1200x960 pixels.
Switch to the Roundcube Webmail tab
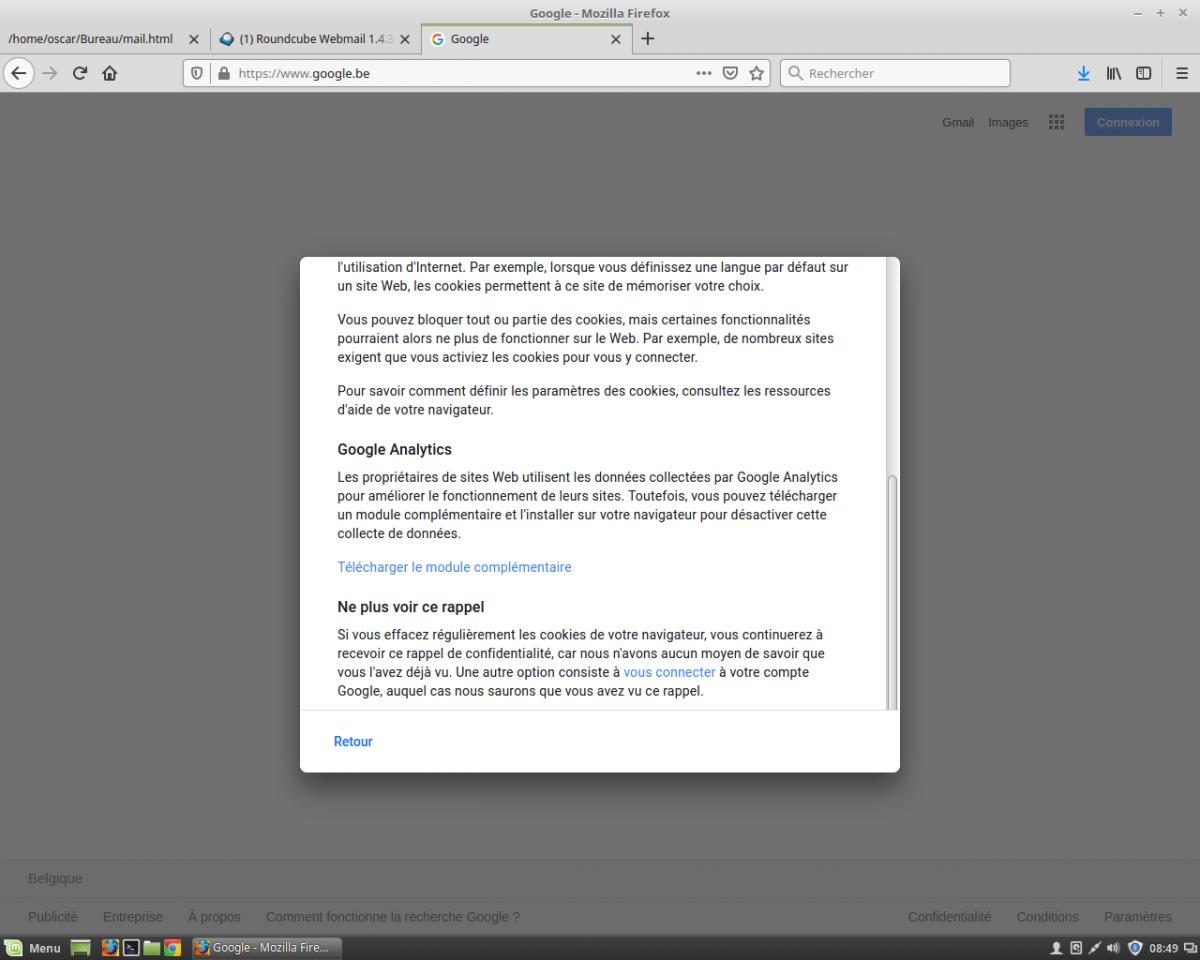[315, 39]
